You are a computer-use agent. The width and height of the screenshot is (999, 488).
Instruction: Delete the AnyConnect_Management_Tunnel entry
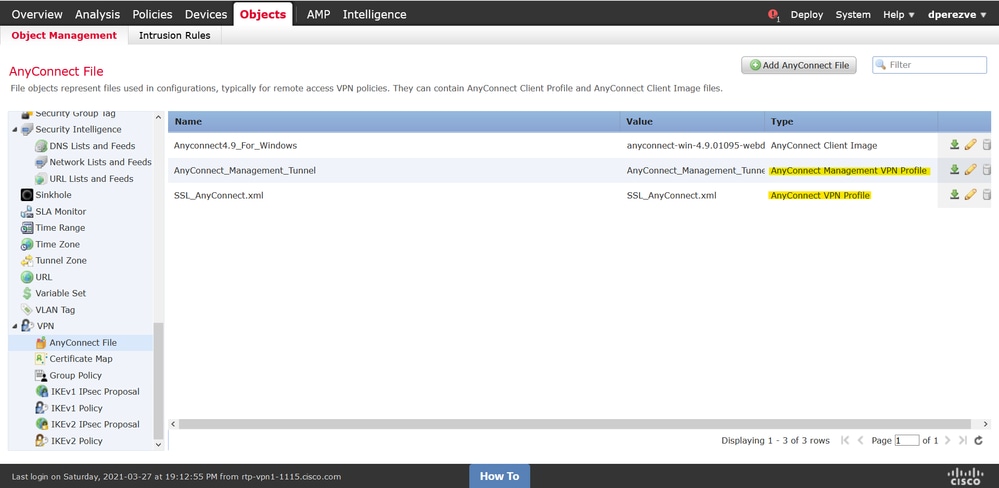click(x=987, y=169)
